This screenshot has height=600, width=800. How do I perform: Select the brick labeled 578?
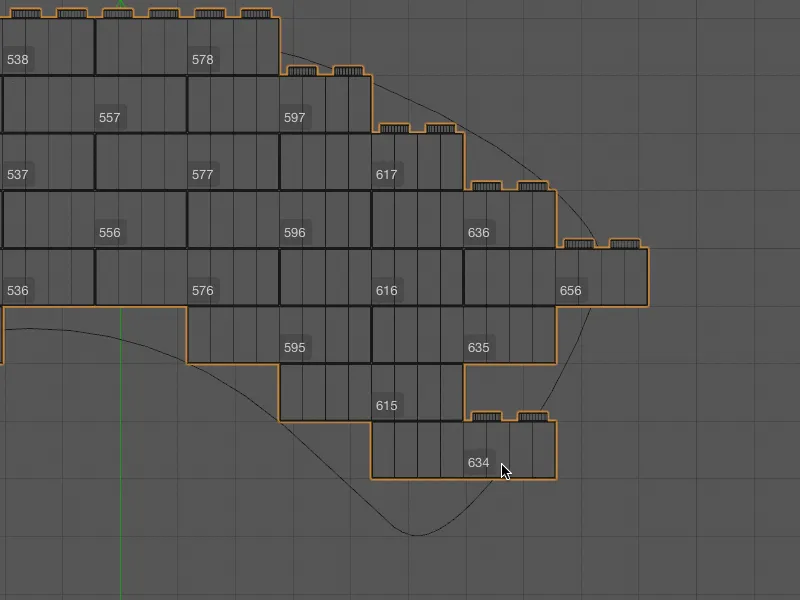pyautogui.click(x=203, y=60)
